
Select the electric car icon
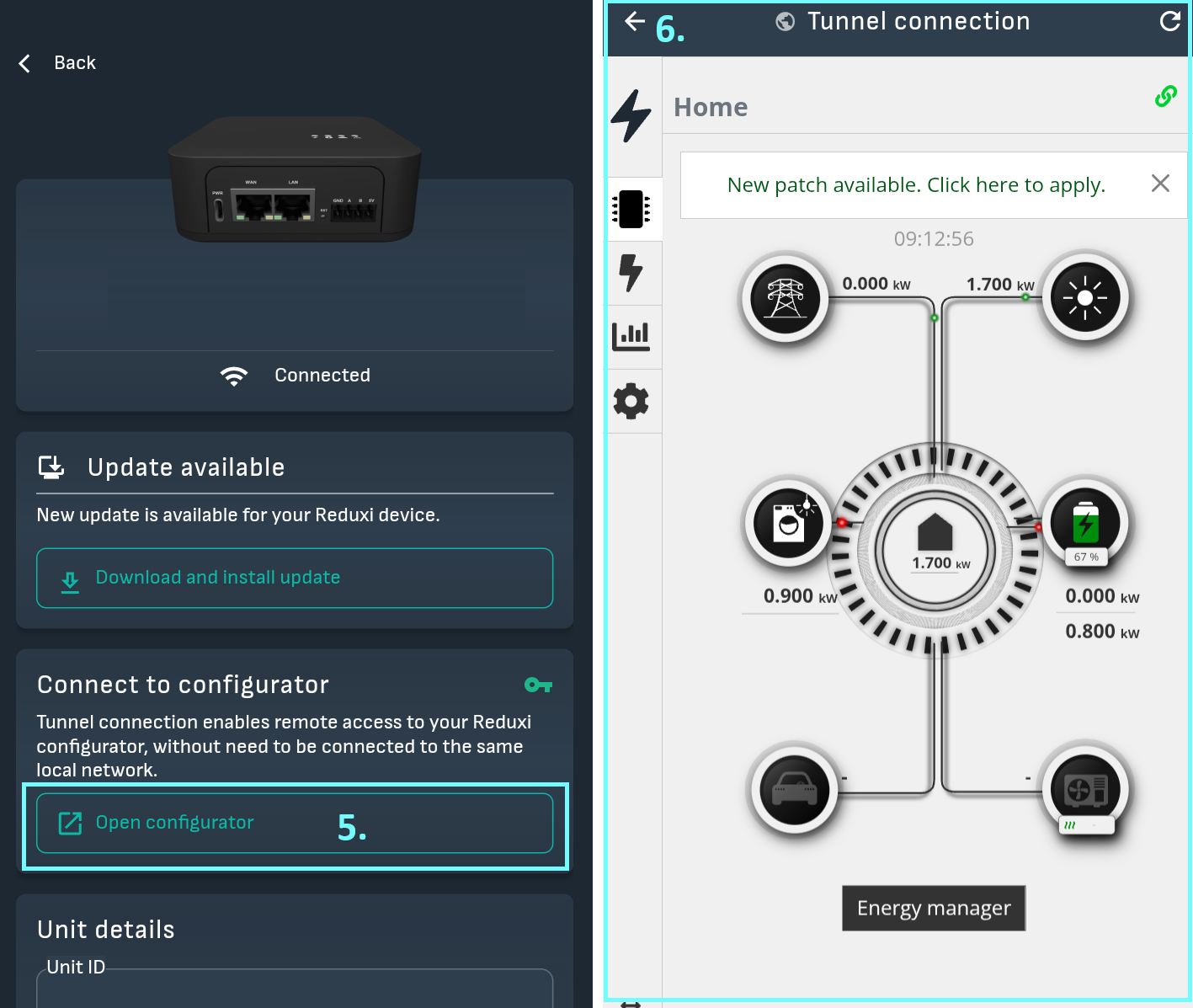795,790
